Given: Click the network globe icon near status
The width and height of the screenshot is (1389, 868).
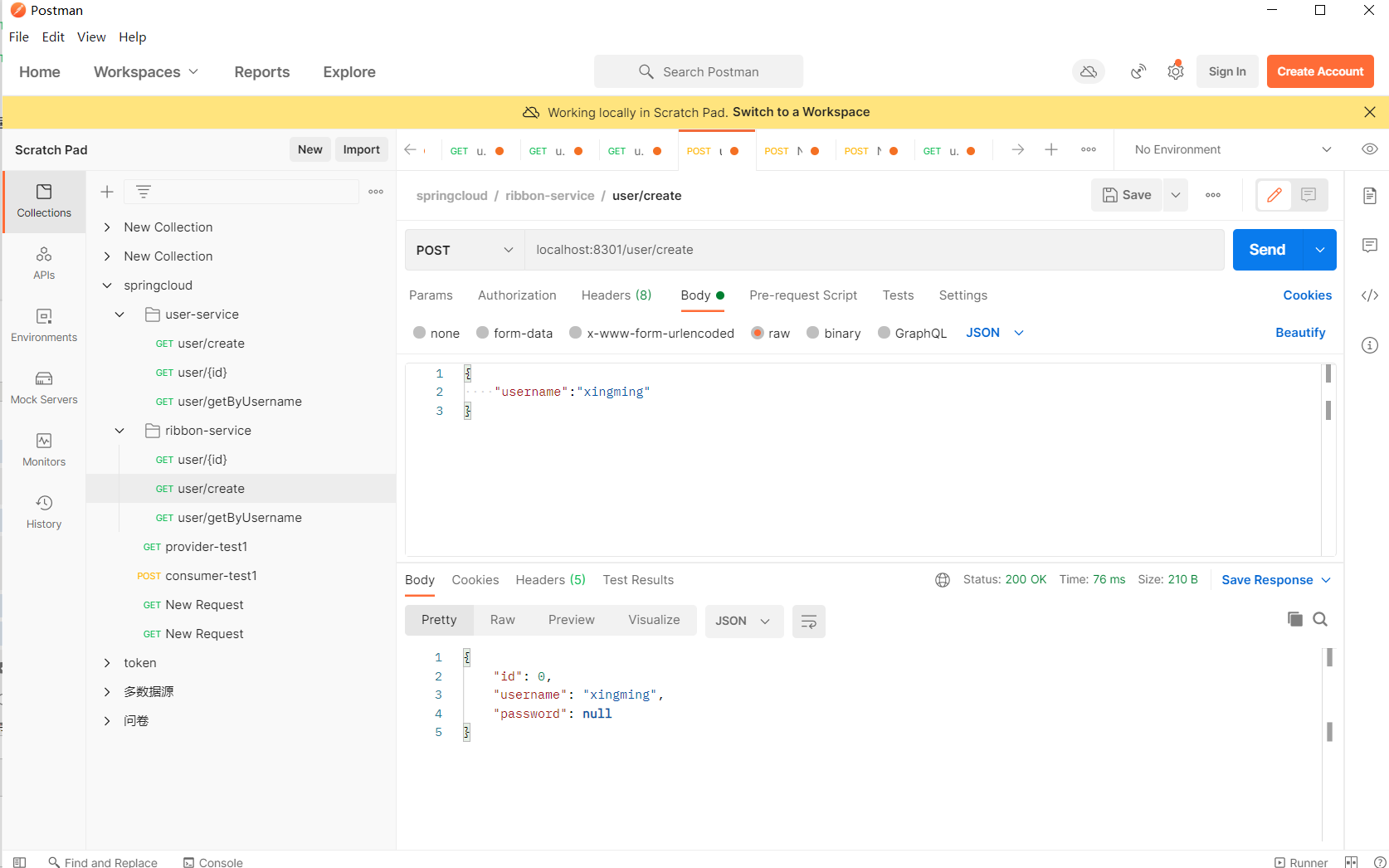Looking at the screenshot, I should click(943, 580).
